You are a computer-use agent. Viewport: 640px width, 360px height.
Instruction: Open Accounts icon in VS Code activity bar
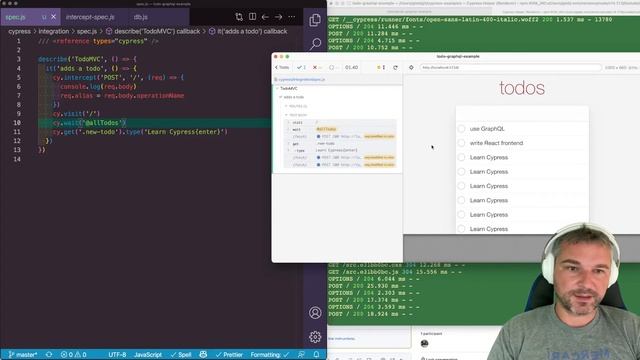315,313
